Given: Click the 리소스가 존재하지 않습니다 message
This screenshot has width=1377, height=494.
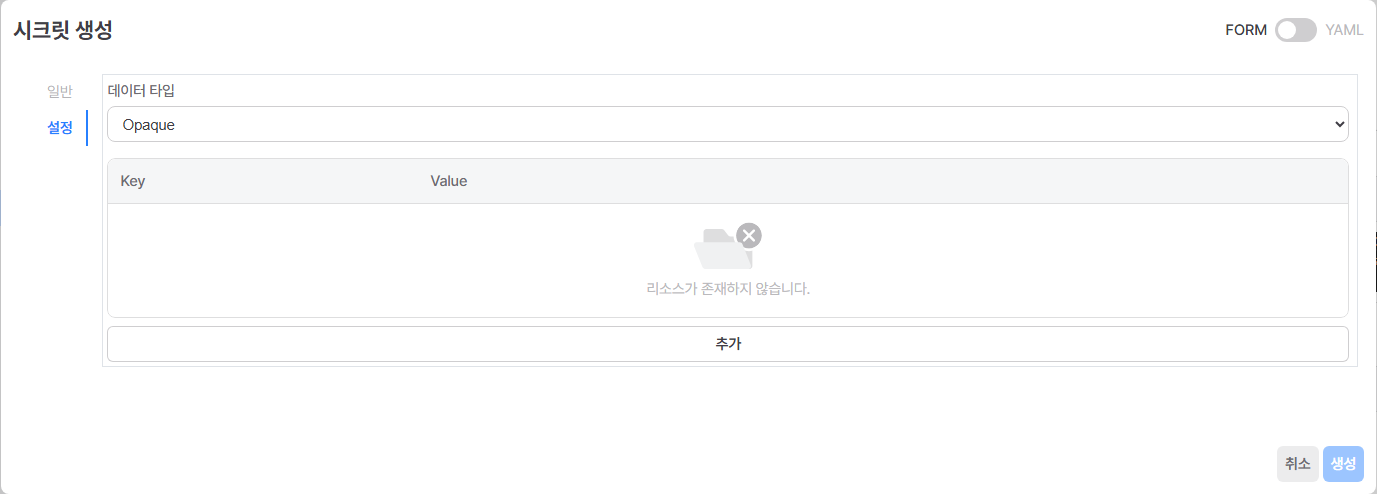Looking at the screenshot, I should point(728,289).
